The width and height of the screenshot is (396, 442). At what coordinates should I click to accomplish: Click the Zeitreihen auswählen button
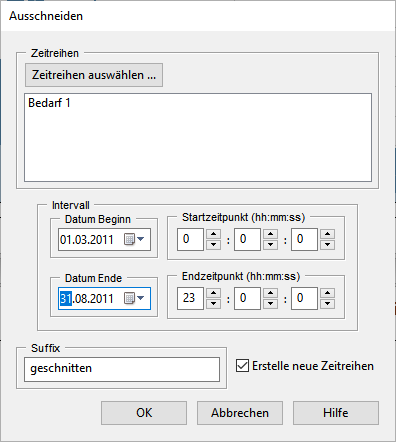(94, 75)
